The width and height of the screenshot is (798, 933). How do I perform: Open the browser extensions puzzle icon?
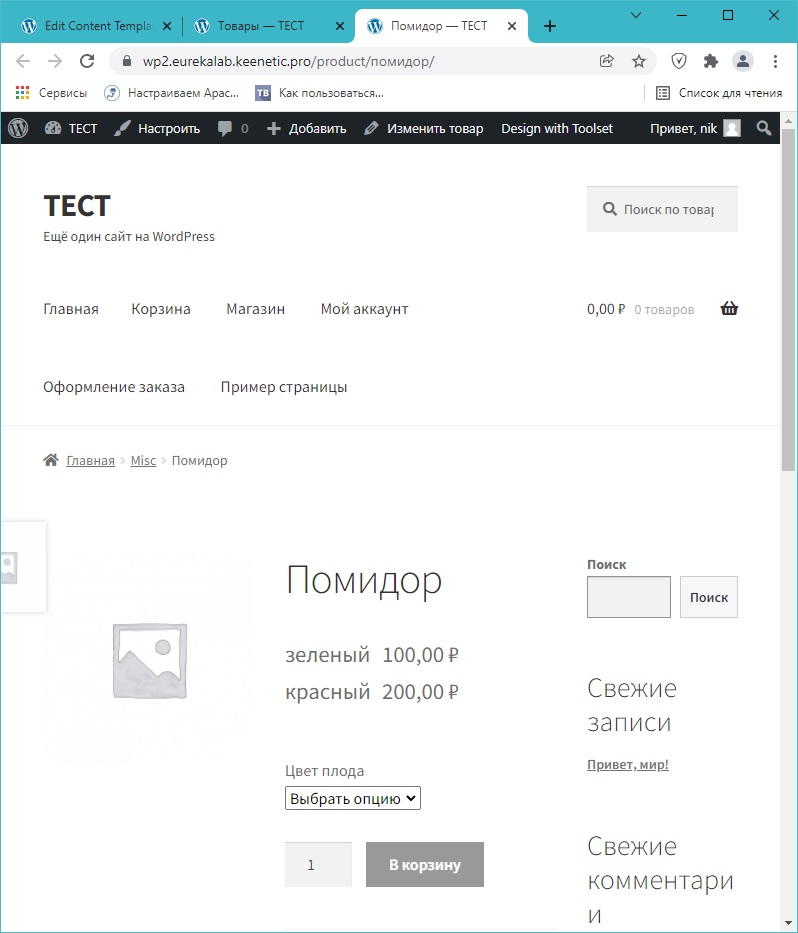pyautogui.click(x=711, y=61)
